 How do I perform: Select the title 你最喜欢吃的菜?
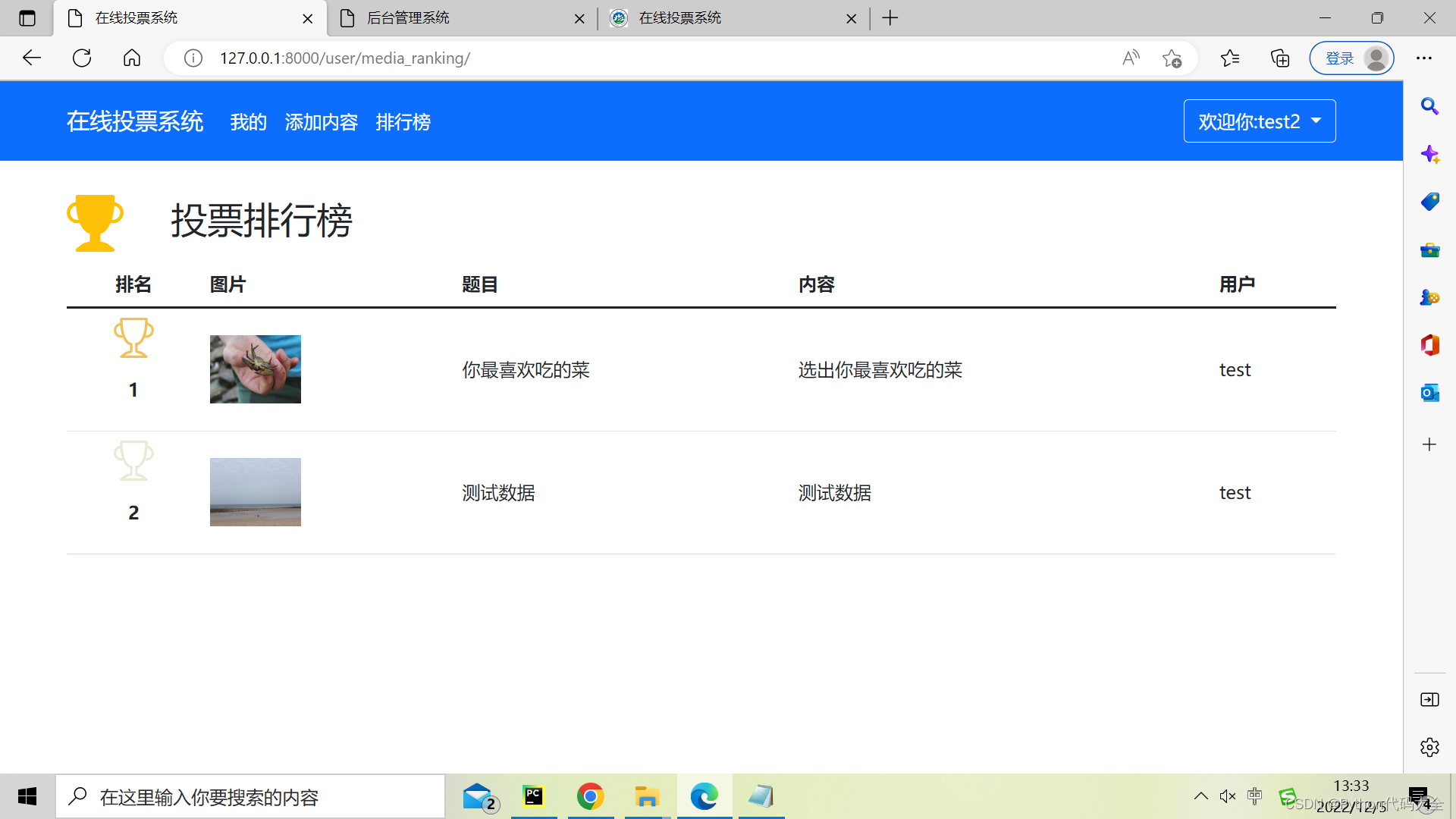point(526,370)
